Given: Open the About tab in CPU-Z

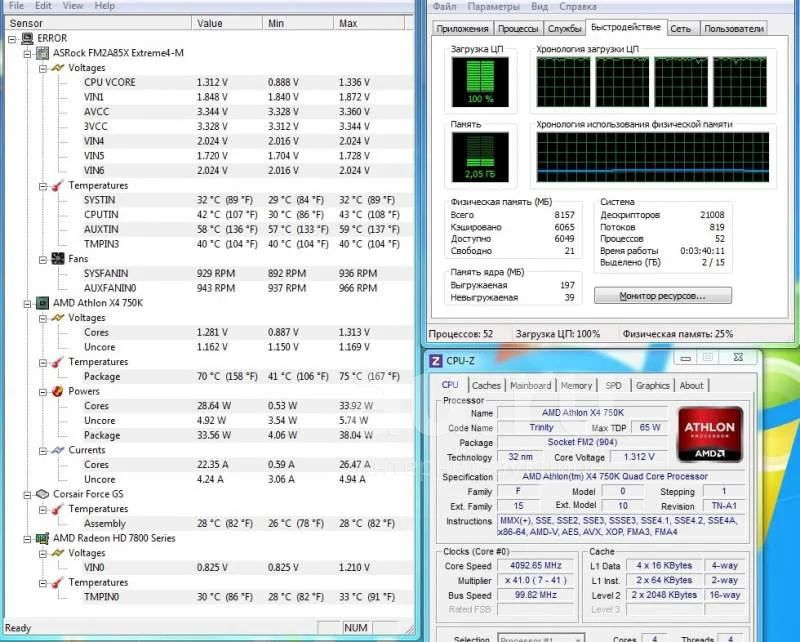Looking at the screenshot, I should [691, 386].
